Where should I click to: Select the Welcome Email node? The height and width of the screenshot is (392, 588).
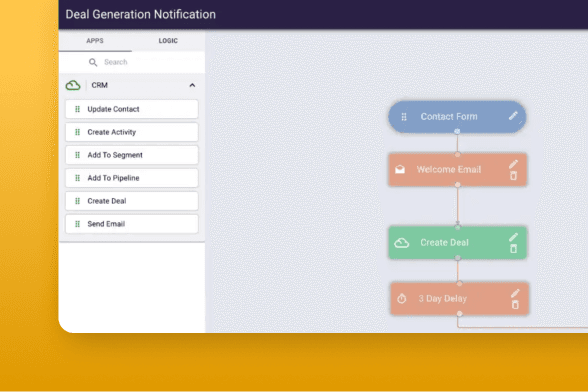coord(458,170)
